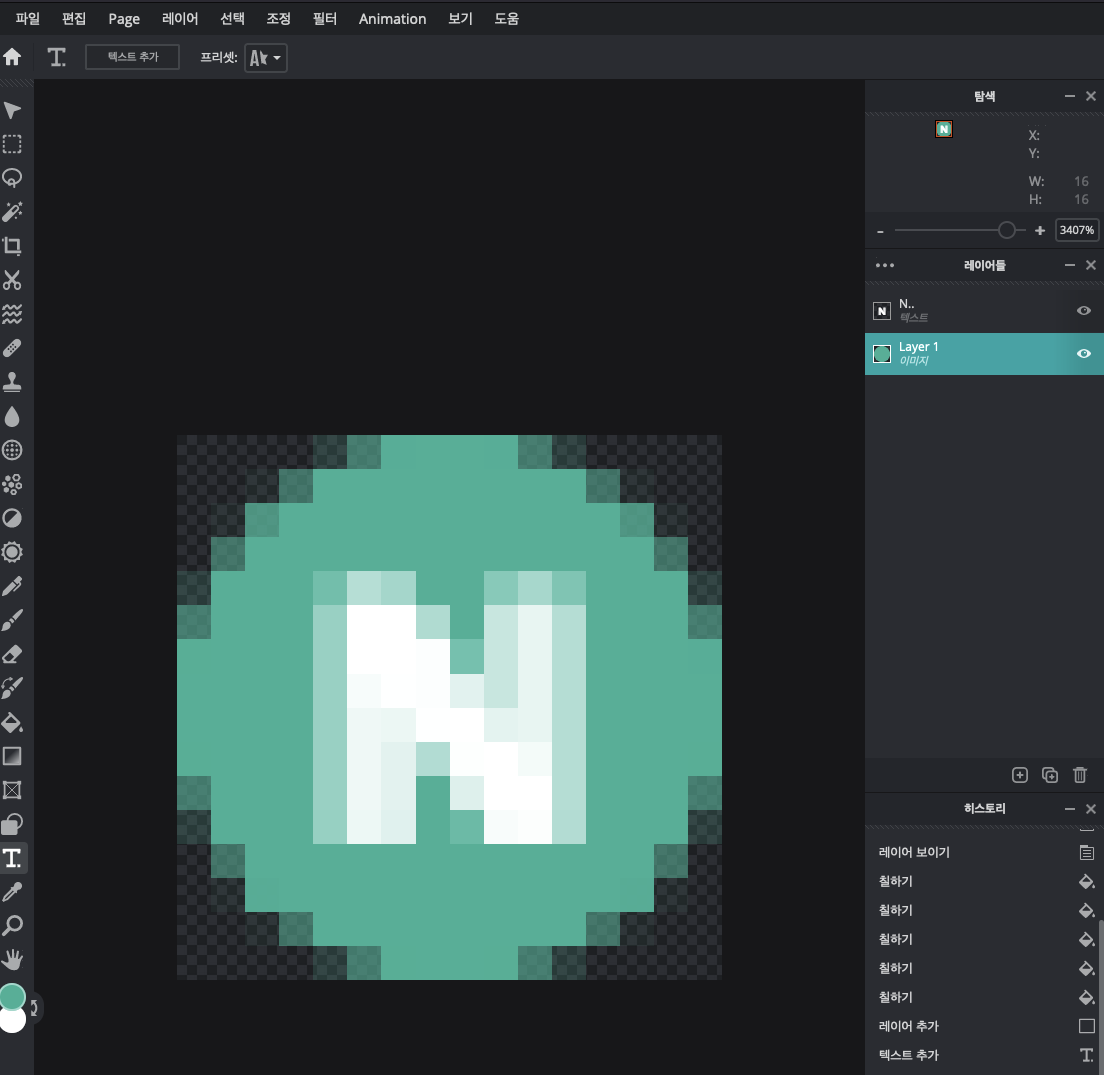
Task: Select the Marquee selection tool
Action: [x=12, y=144]
